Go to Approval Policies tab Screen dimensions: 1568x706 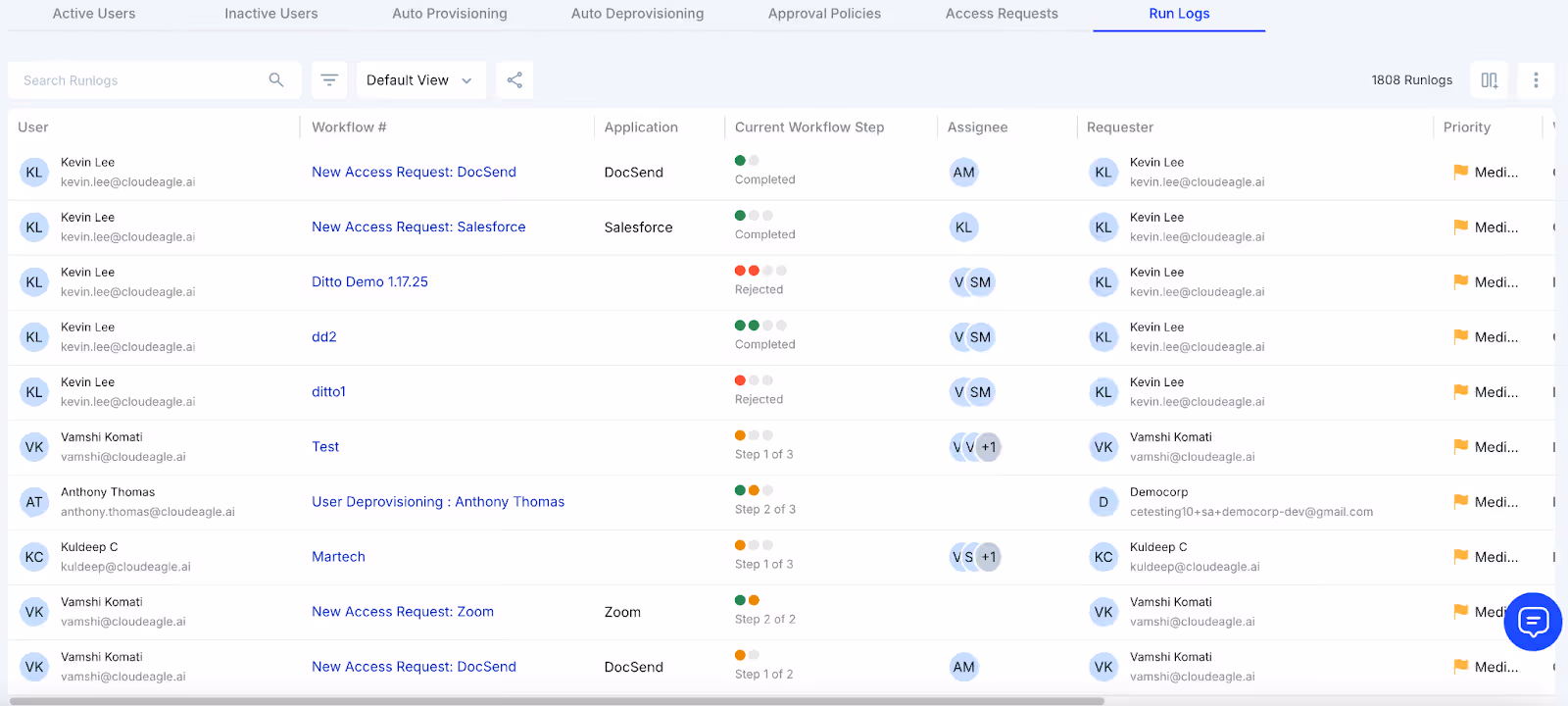(x=824, y=14)
